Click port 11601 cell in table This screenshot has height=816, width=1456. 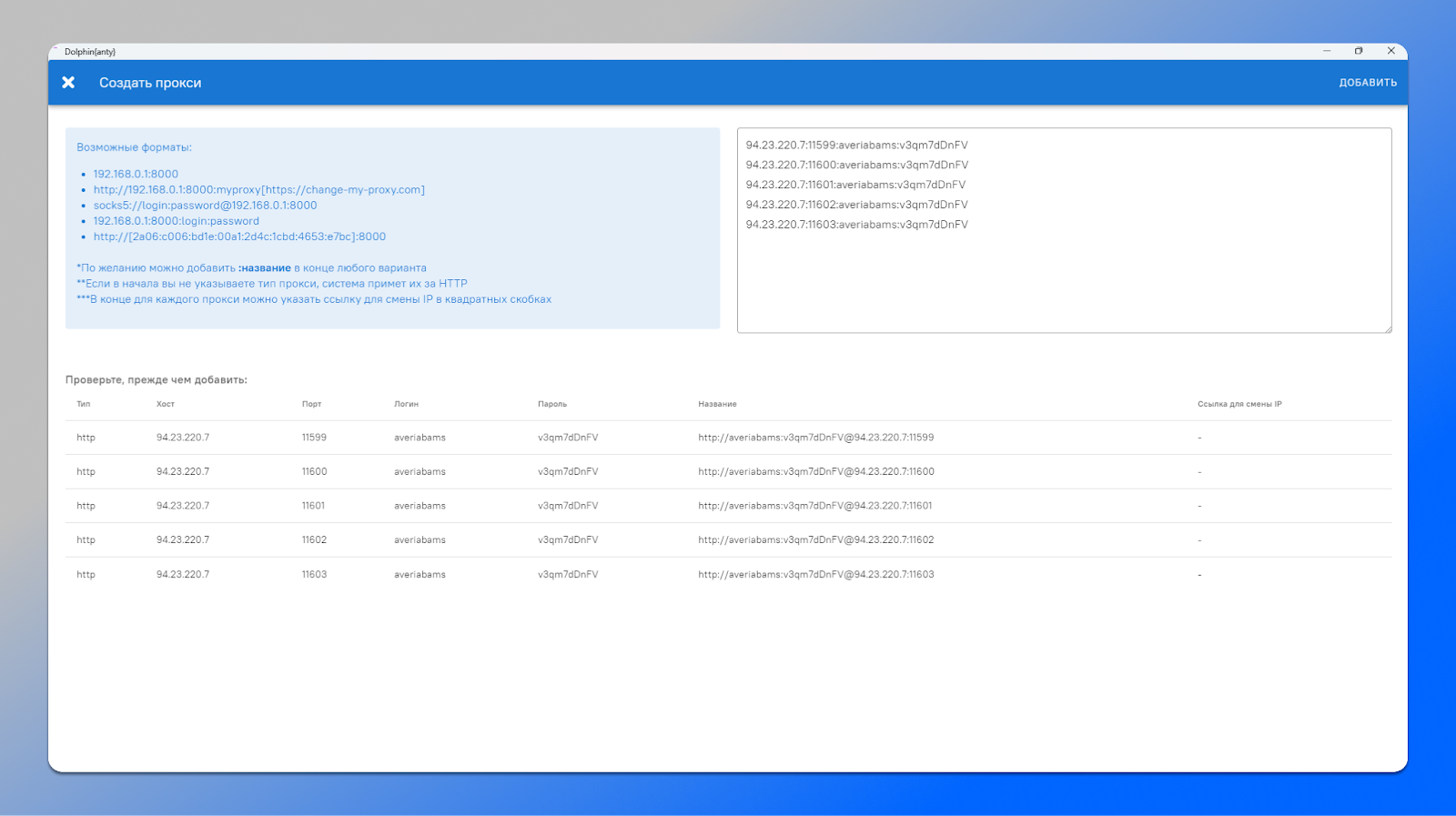click(314, 506)
